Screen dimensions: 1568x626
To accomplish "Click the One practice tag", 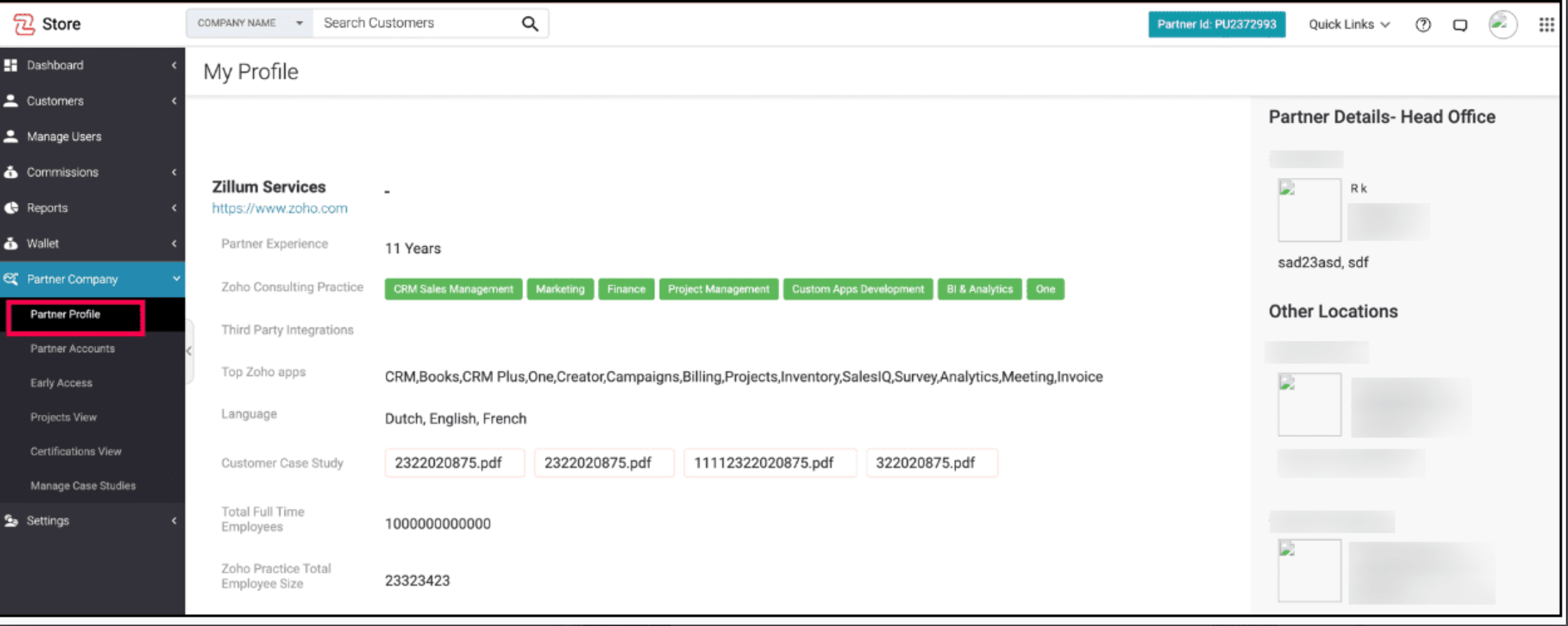I will pyautogui.click(x=1046, y=289).
